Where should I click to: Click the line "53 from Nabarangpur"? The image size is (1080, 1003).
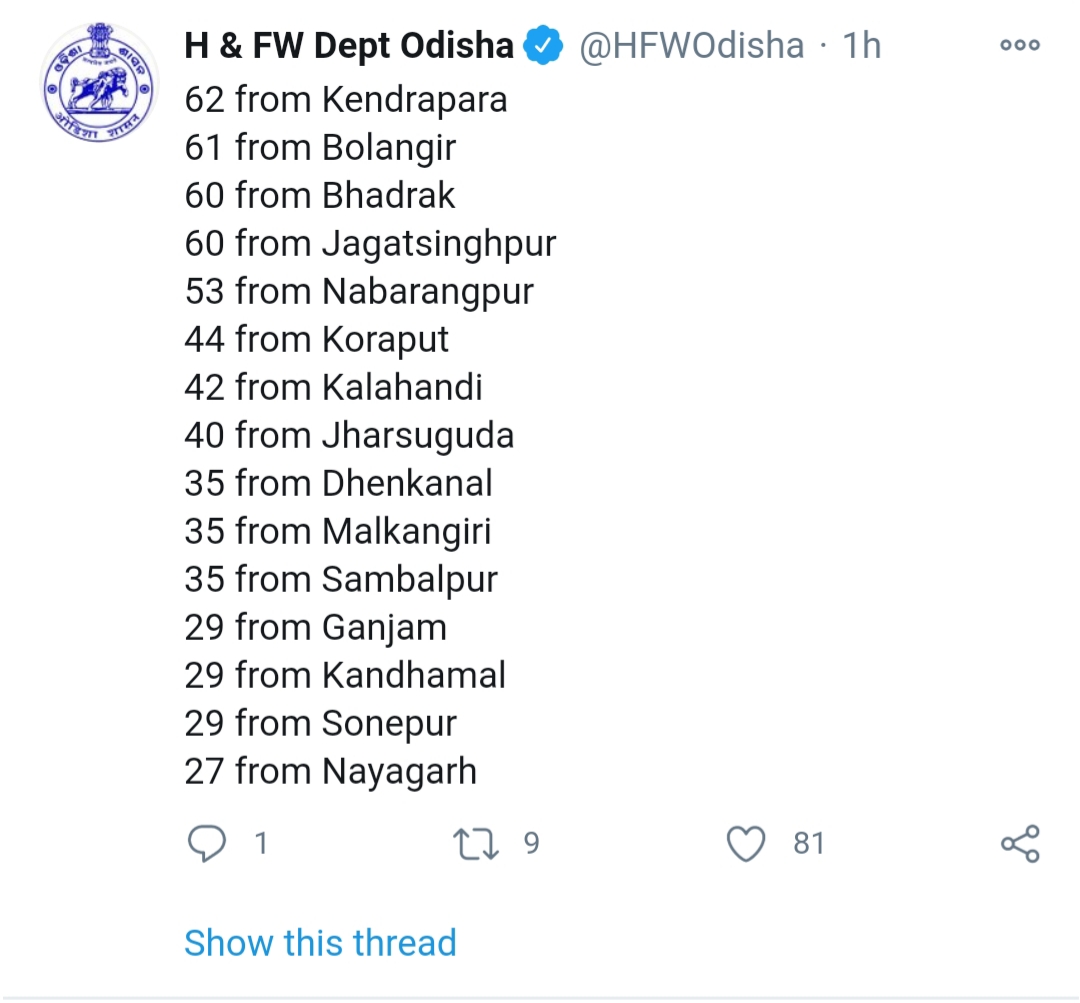click(359, 292)
